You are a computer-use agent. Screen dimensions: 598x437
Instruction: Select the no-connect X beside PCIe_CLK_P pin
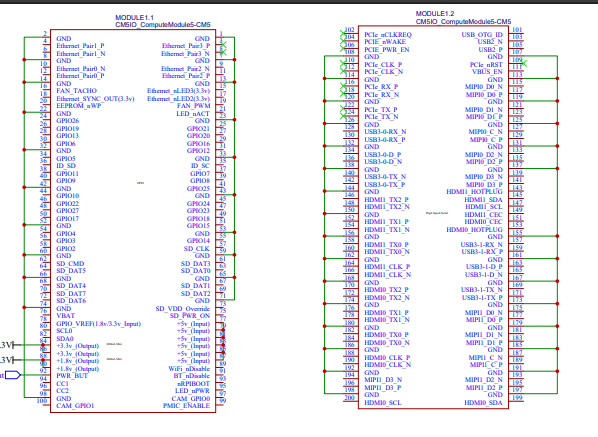click(343, 64)
